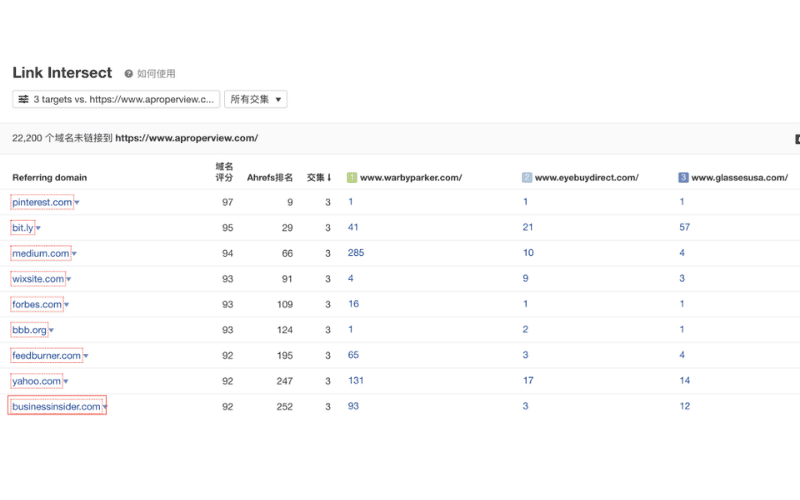Viewport: 800px width, 500px height.
Task: Open the yahoo.com referring domain link
Action: [x=37, y=381]
